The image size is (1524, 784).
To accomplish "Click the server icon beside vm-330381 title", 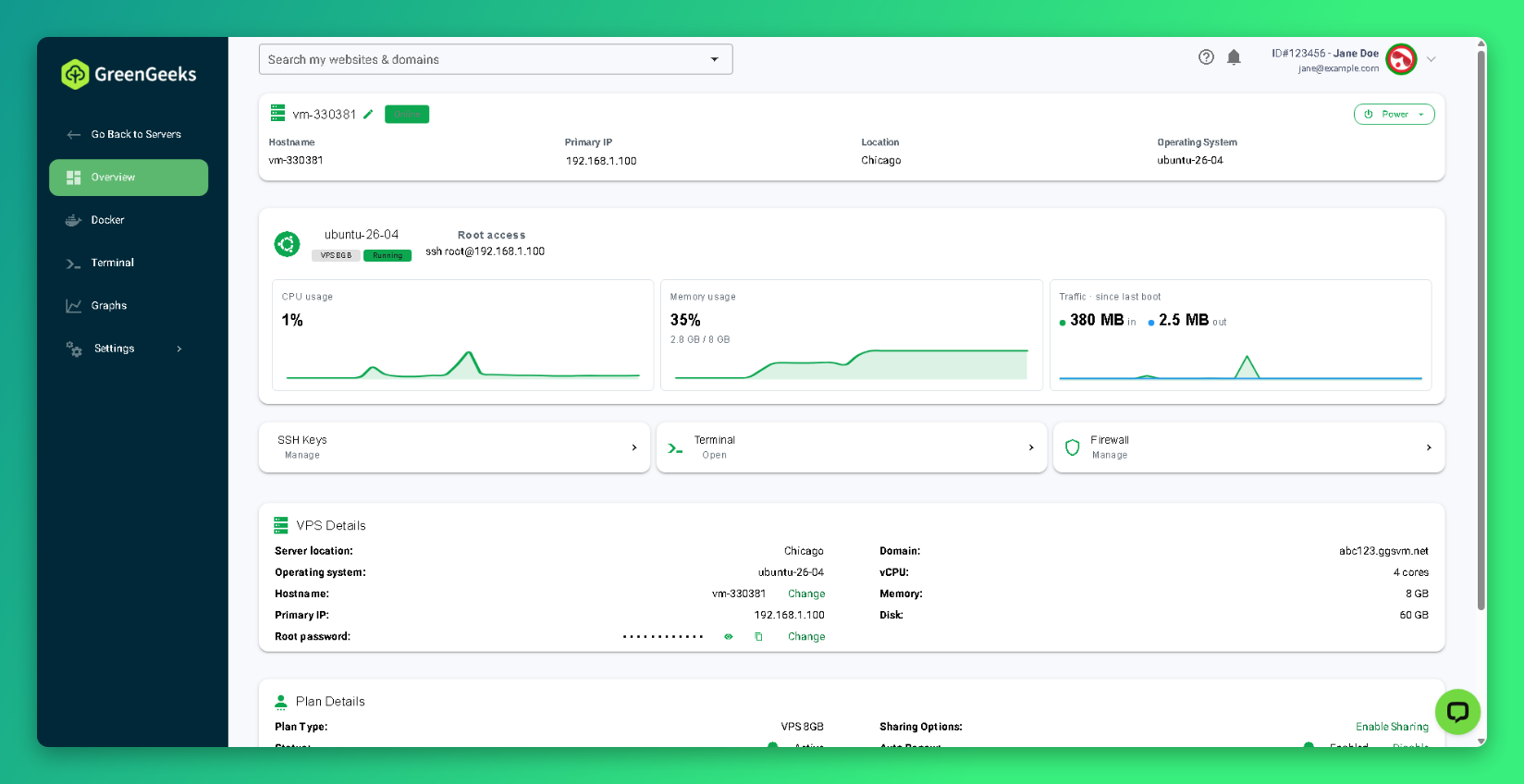I will pyautogui.click(x=277, y=113).
